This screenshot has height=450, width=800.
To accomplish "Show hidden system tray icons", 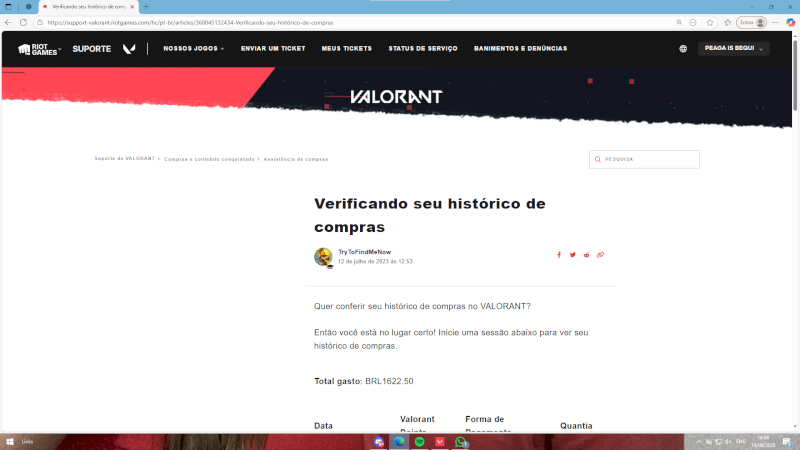I will pos(698,442).
